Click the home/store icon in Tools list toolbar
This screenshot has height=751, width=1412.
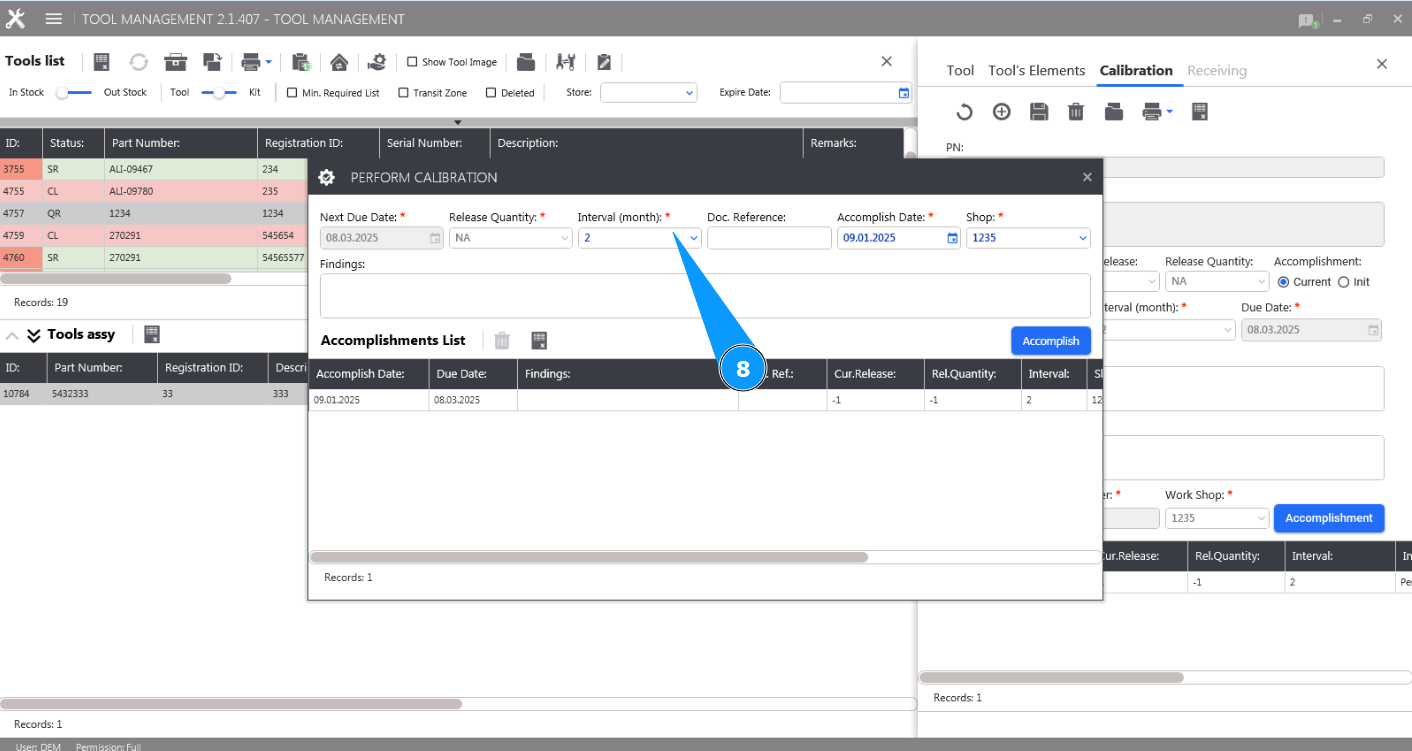pyautogui.click(x=339, y=62)
